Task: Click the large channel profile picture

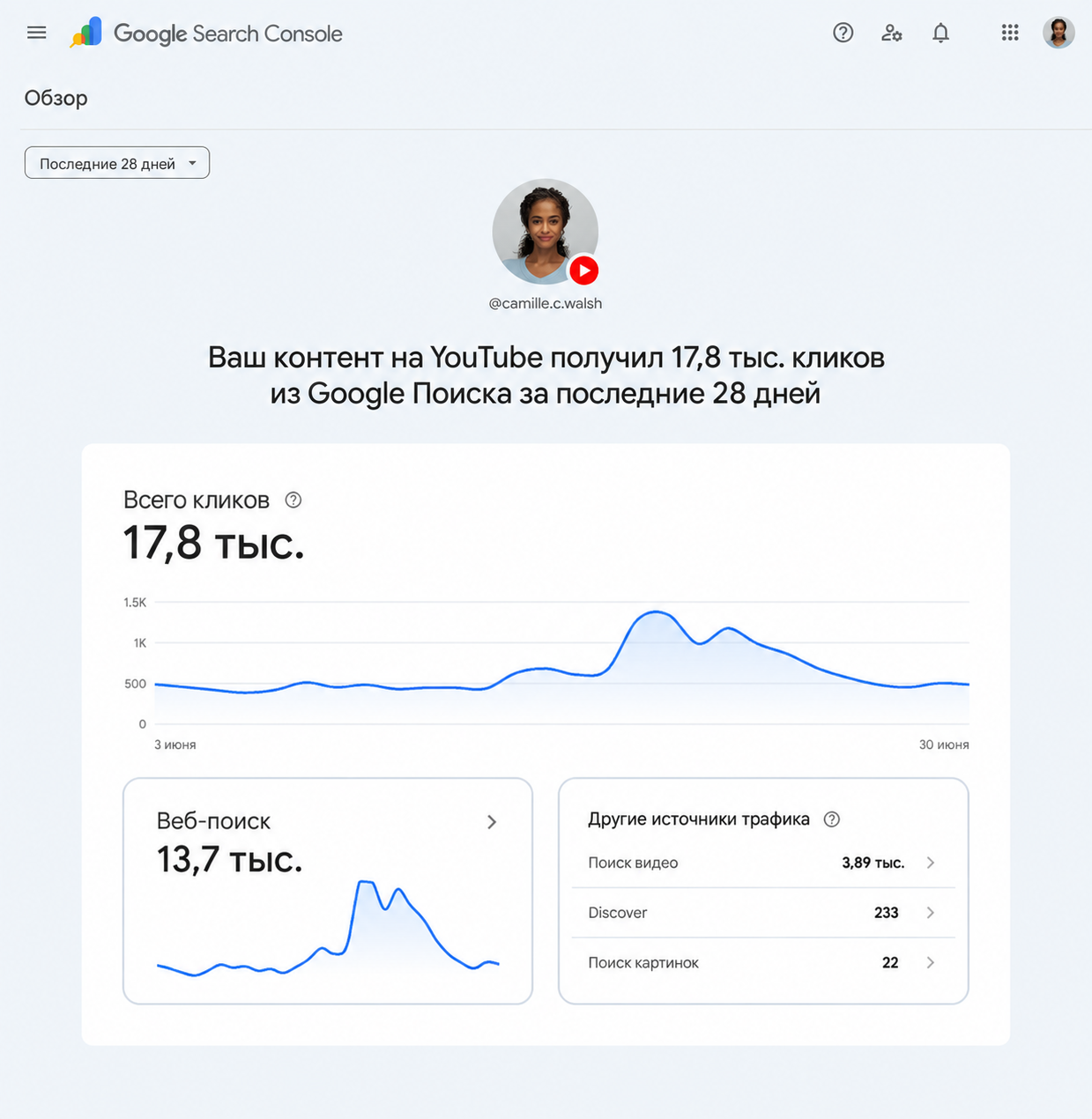Action: [x=545, y=232]
